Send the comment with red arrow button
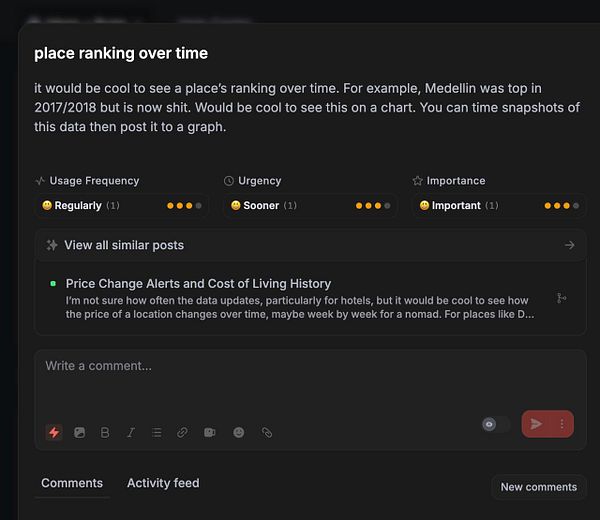600x520 pixels. [x=536, y=424]
